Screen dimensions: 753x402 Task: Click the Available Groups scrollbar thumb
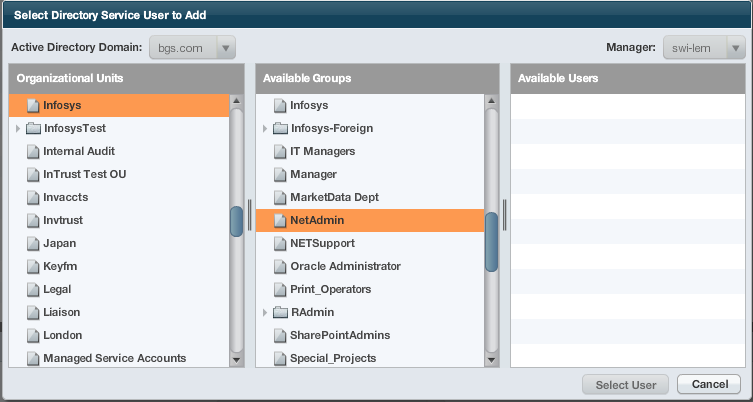click(x=491, y=242)
